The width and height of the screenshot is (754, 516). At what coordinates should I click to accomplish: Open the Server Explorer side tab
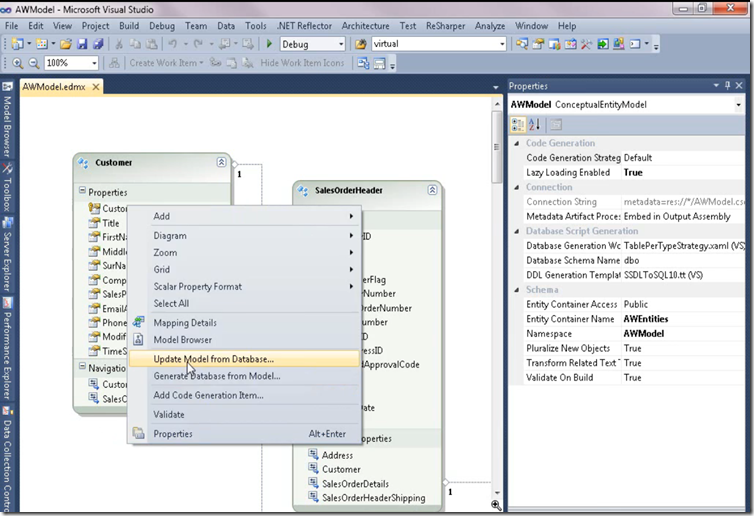click(x=7, y=255)
